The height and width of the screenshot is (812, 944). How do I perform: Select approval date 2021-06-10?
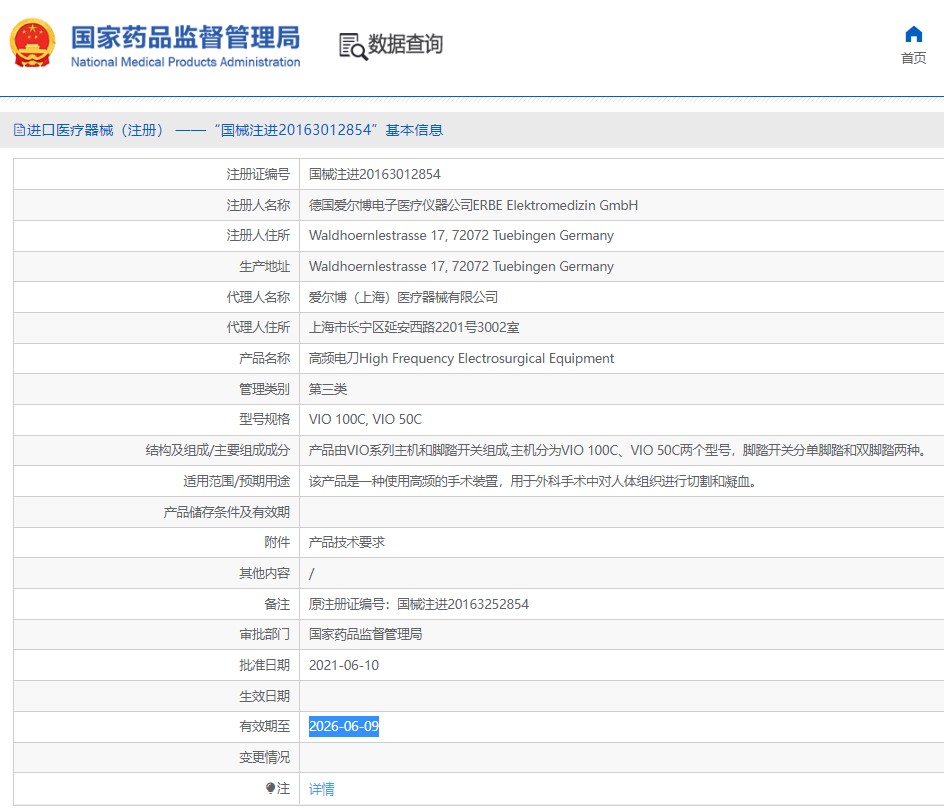(344, 665)
